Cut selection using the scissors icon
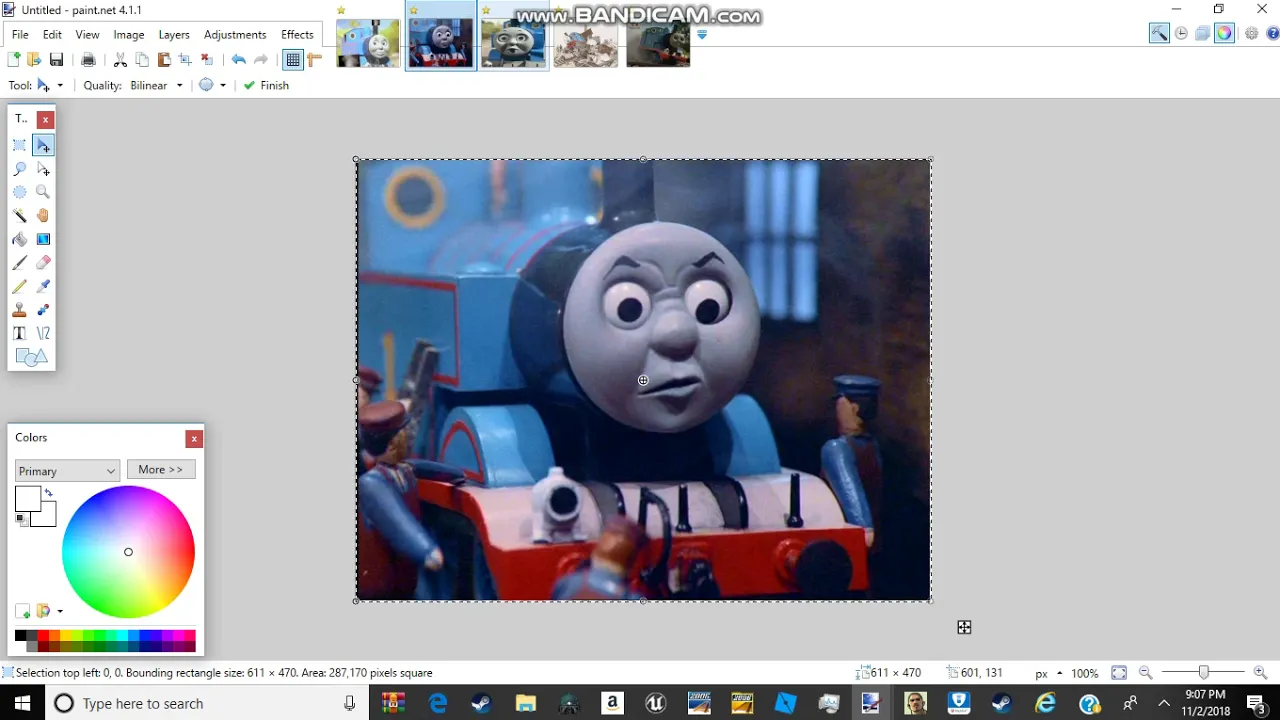Image resolution: width=1280 pixels, height=720 pixels. pos(120,60)
